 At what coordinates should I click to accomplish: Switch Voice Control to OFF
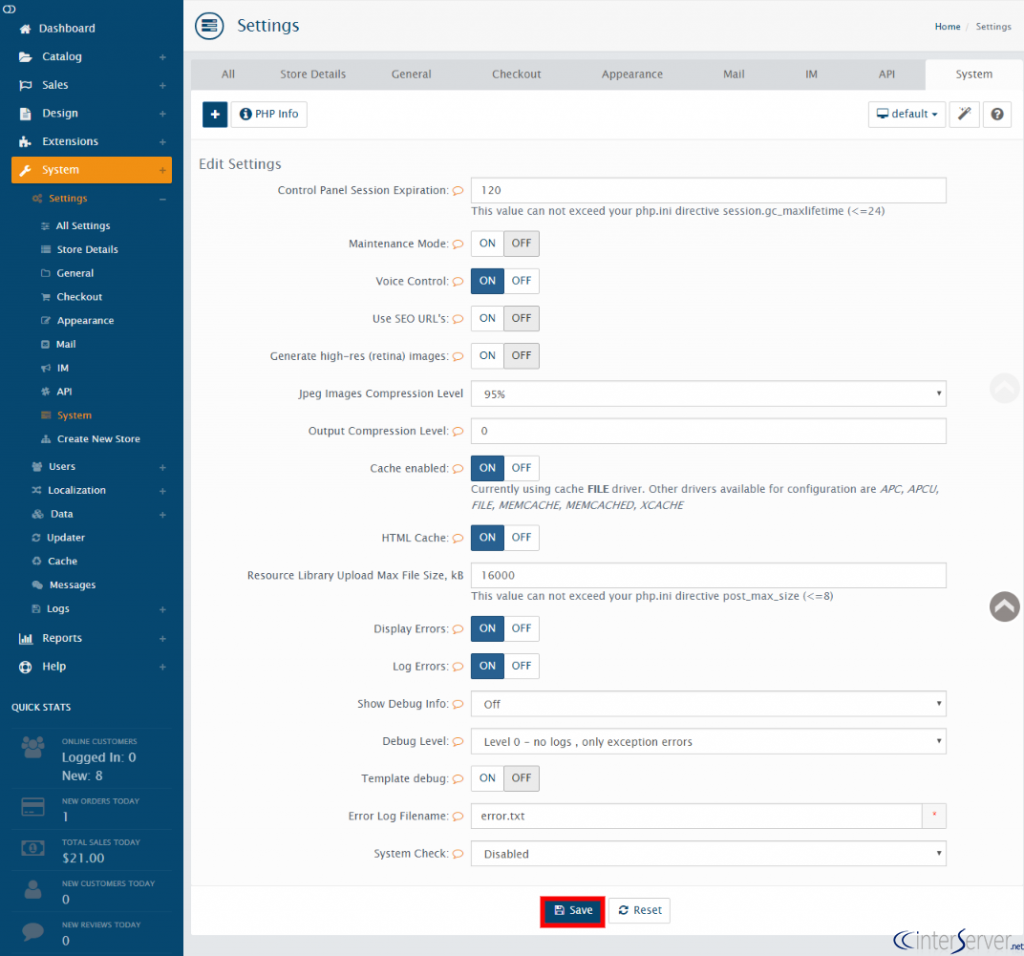tap(521, 281)
